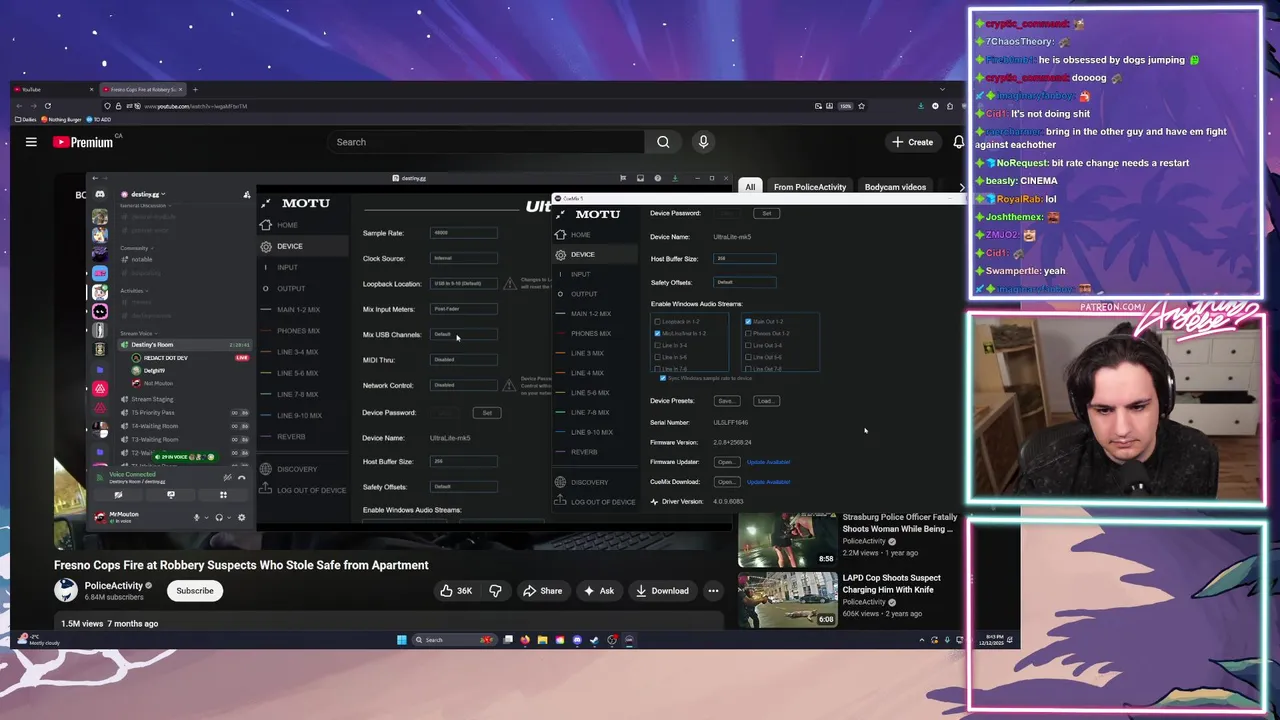Enable Line Out 3-4 audio stream
Image resolution: width=1280 pixels, height=720 pixels.
click(748, 345)
